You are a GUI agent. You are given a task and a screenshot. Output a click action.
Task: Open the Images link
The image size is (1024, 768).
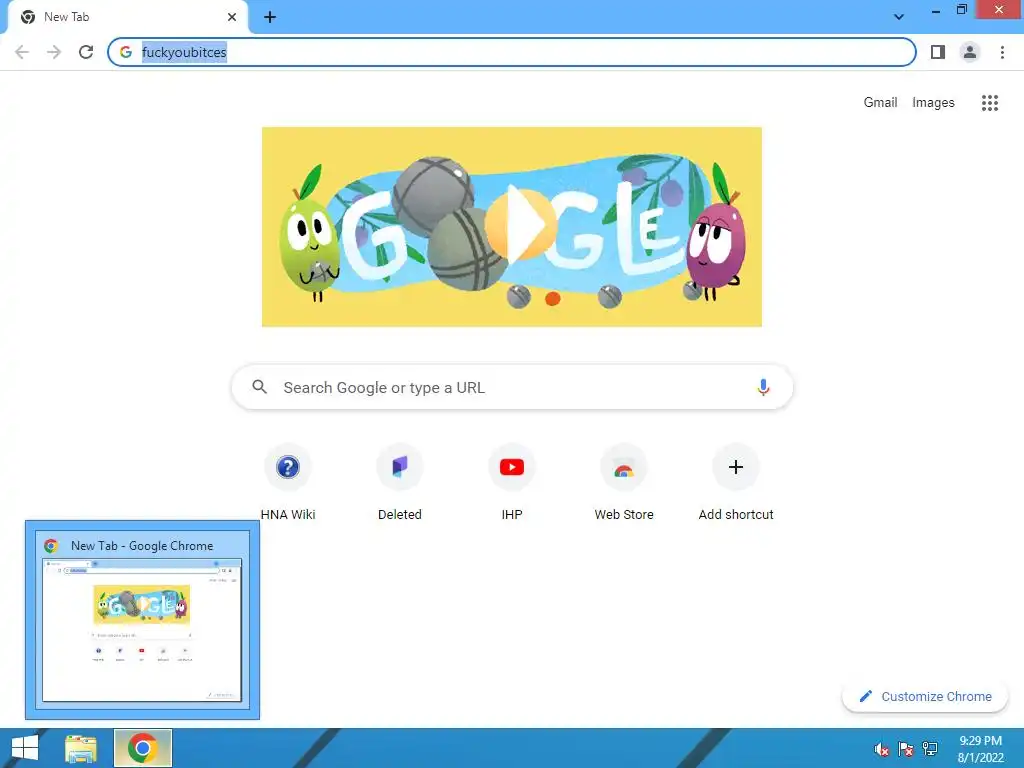933,103
